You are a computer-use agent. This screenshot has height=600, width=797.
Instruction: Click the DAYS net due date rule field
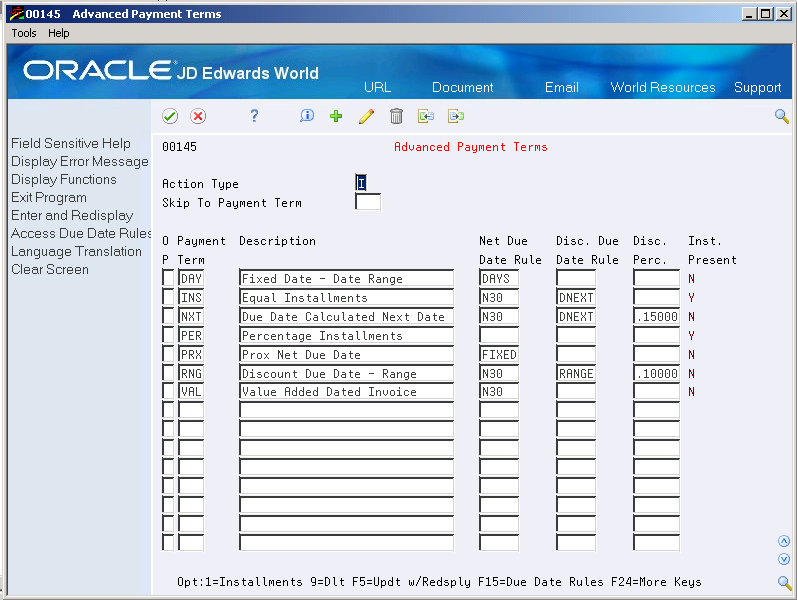tap(499, 278)
